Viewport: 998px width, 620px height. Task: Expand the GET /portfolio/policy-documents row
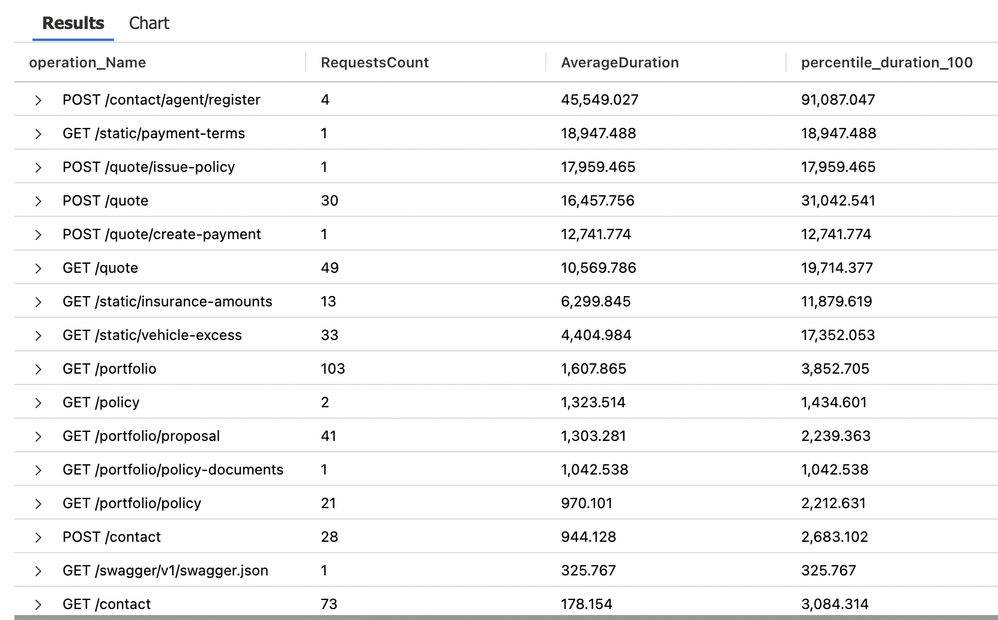click(x=38, y=469)
